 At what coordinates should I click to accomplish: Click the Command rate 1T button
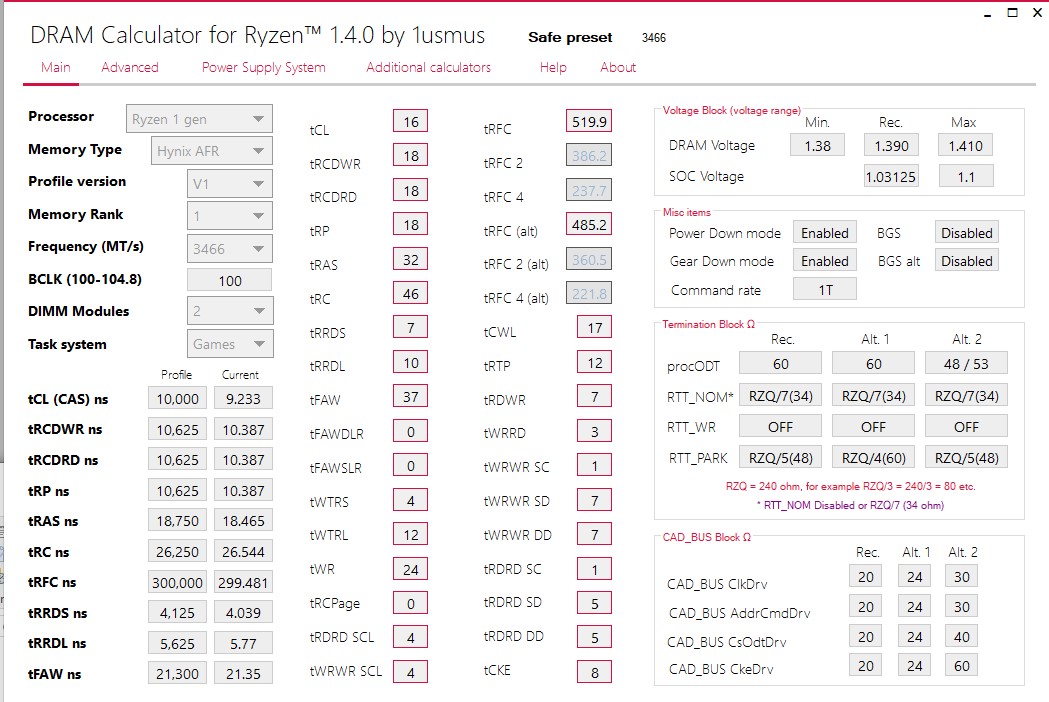(x=825, y=290)
